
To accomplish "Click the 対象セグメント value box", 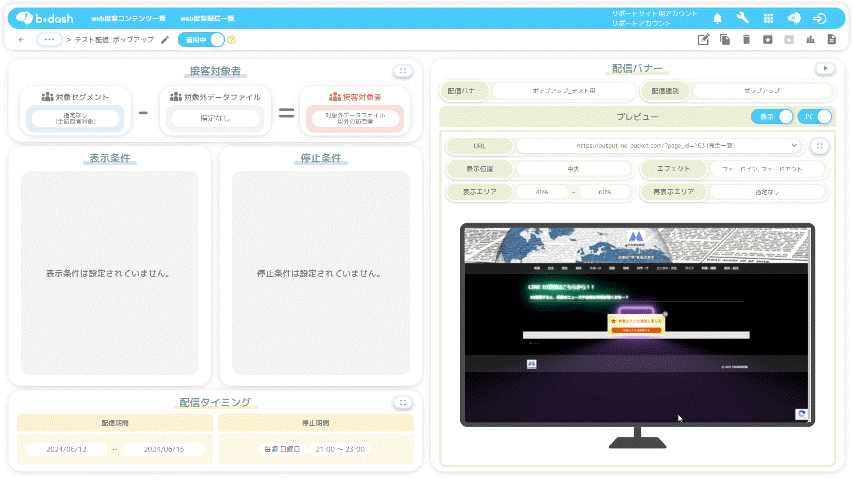I will coord(75,119).
